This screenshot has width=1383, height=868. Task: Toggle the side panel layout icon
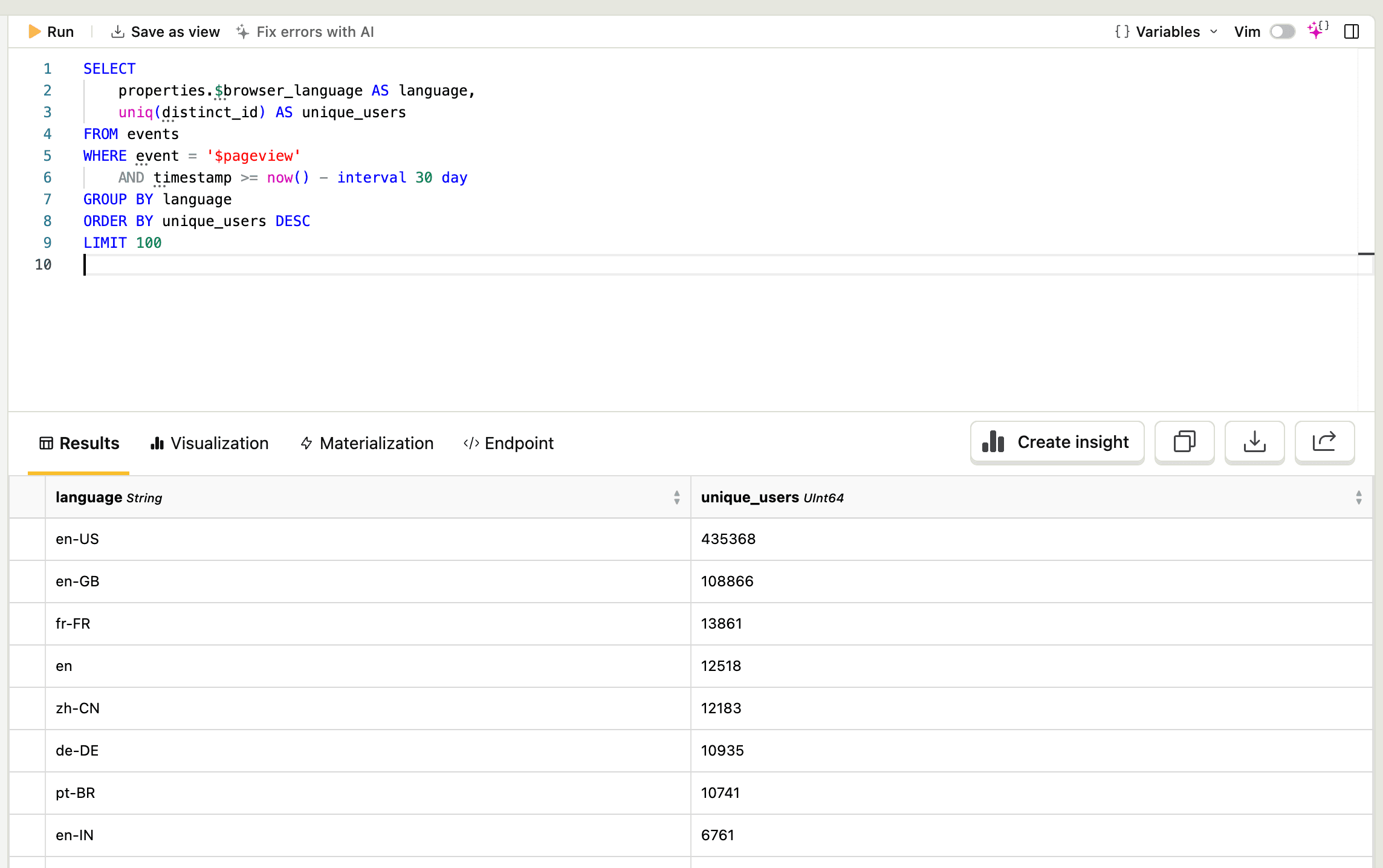(x=1352, y=32)
